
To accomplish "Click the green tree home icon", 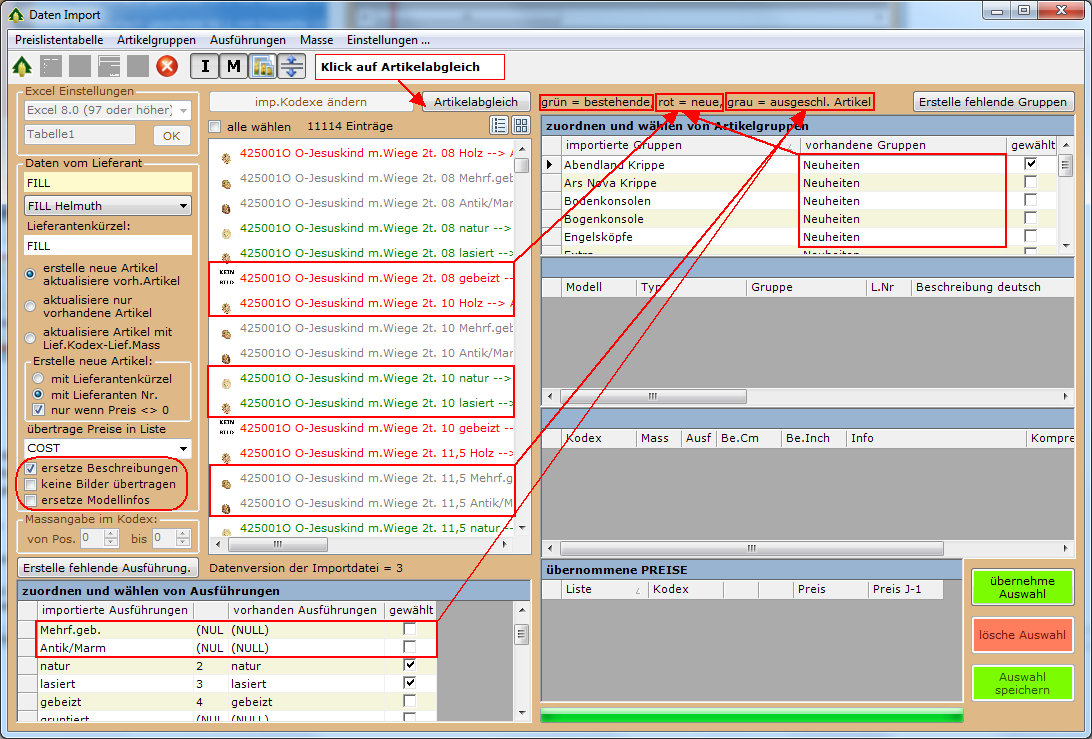I will [22, 67].
